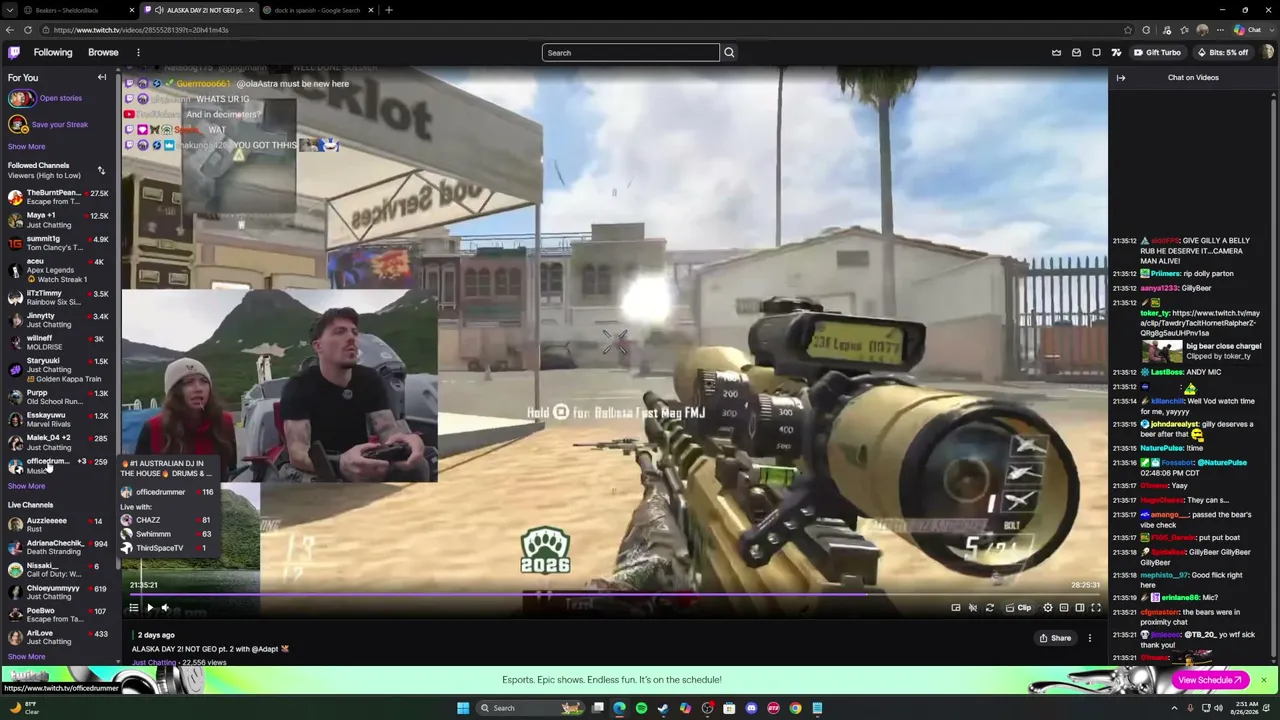Open Purpp channel in sidebar
This screenshot has width=1280, height=720.
tap(59, 397)
